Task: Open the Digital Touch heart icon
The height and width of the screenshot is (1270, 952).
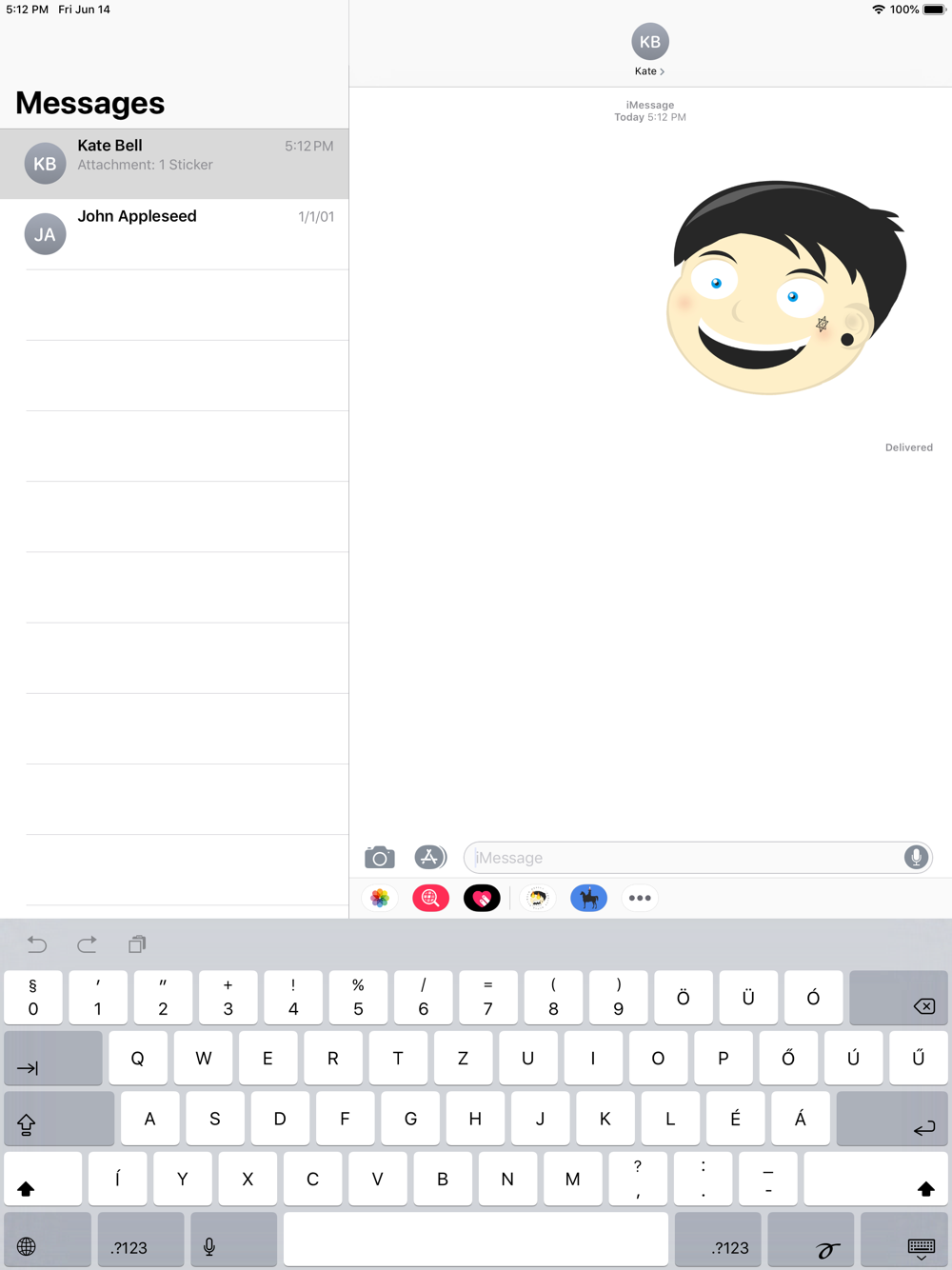Action: (x=482, y=898)
